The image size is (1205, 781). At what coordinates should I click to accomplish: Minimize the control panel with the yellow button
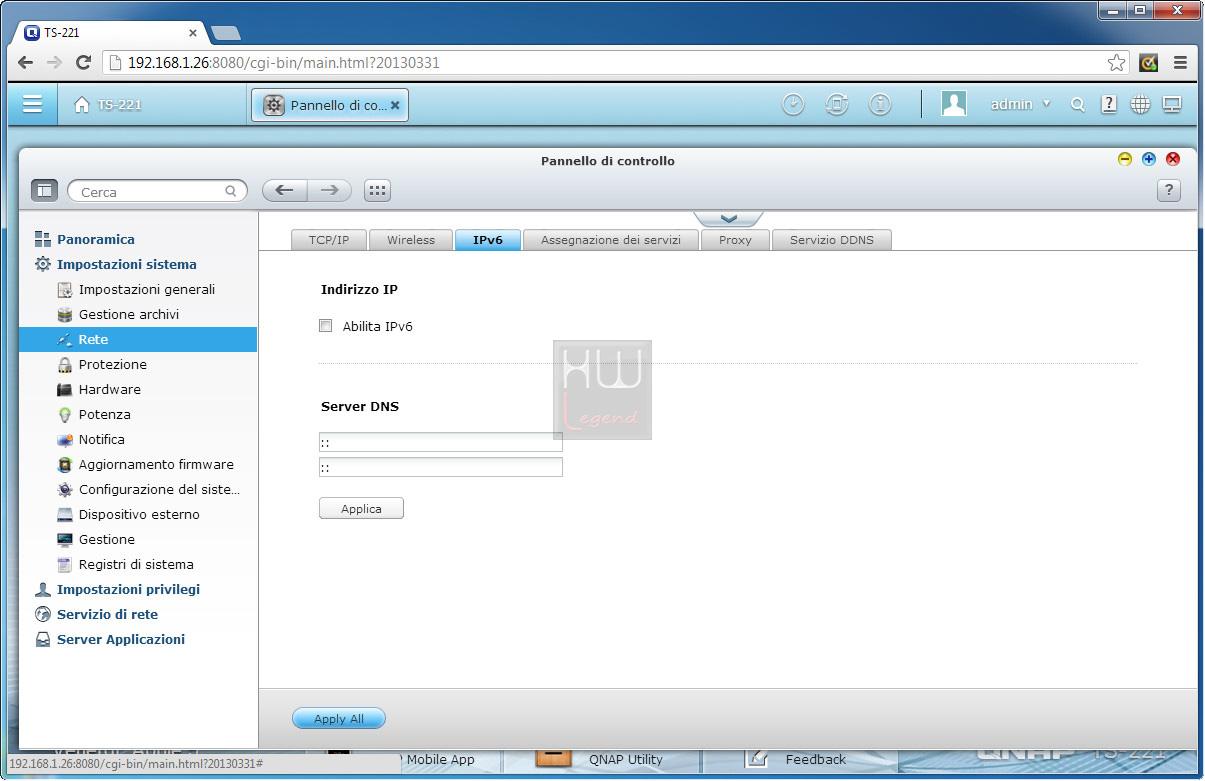pos(1125,159)
